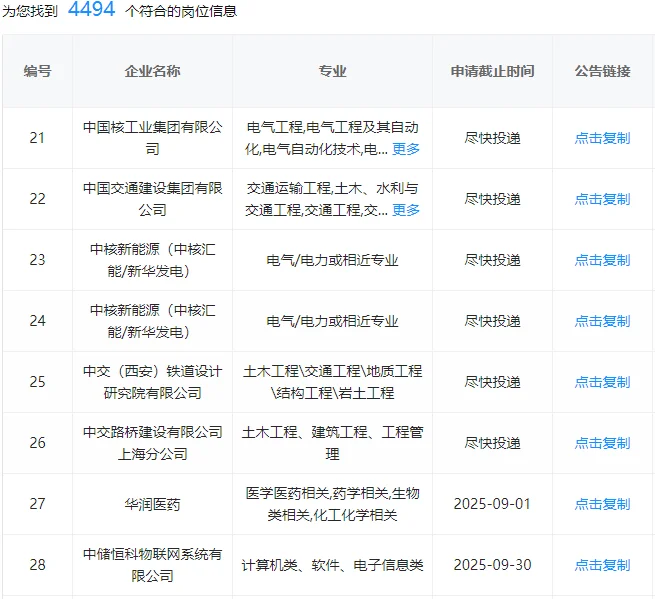This screenshot has width=655, height=599.
Task: Copy the 华润医药 announcement link
Action: [602, 504]
